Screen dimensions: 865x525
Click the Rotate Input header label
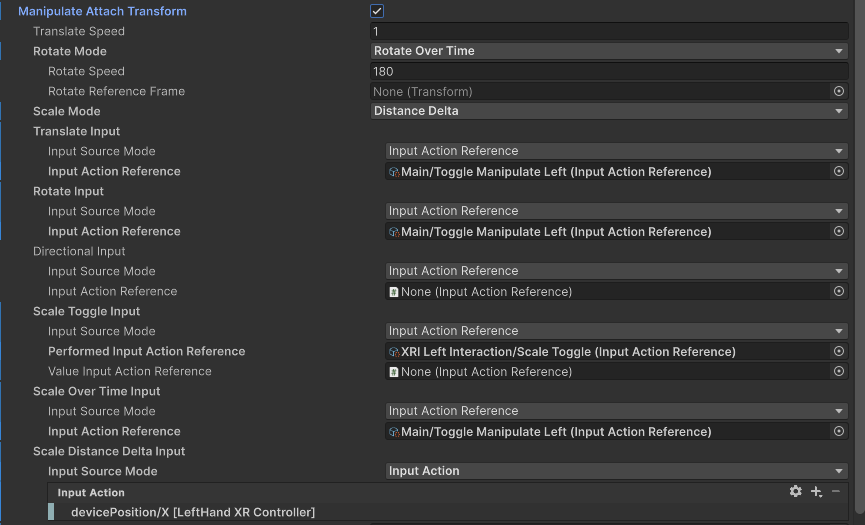point(68,191)
